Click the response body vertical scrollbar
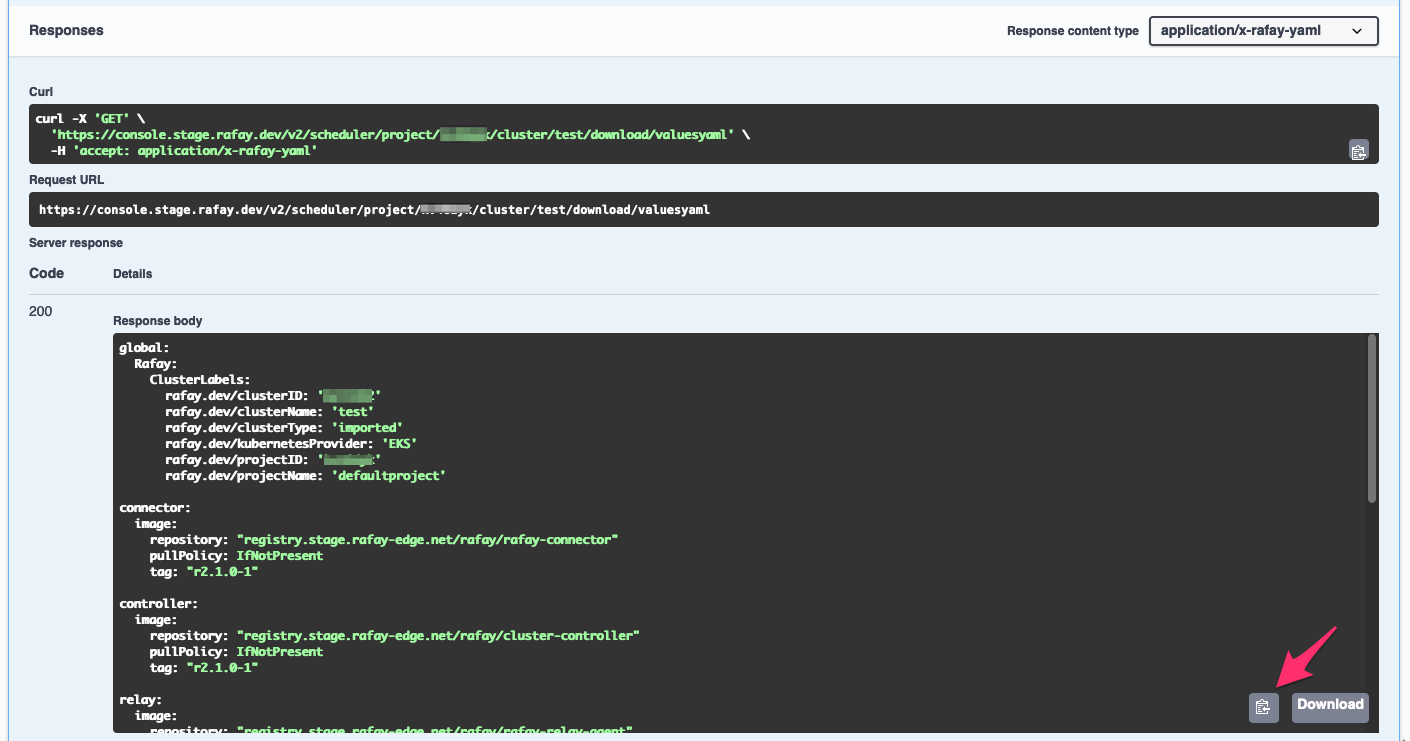Viewport: 1410px width, 741px height. pyautogui.click(x=1372, y=418)
